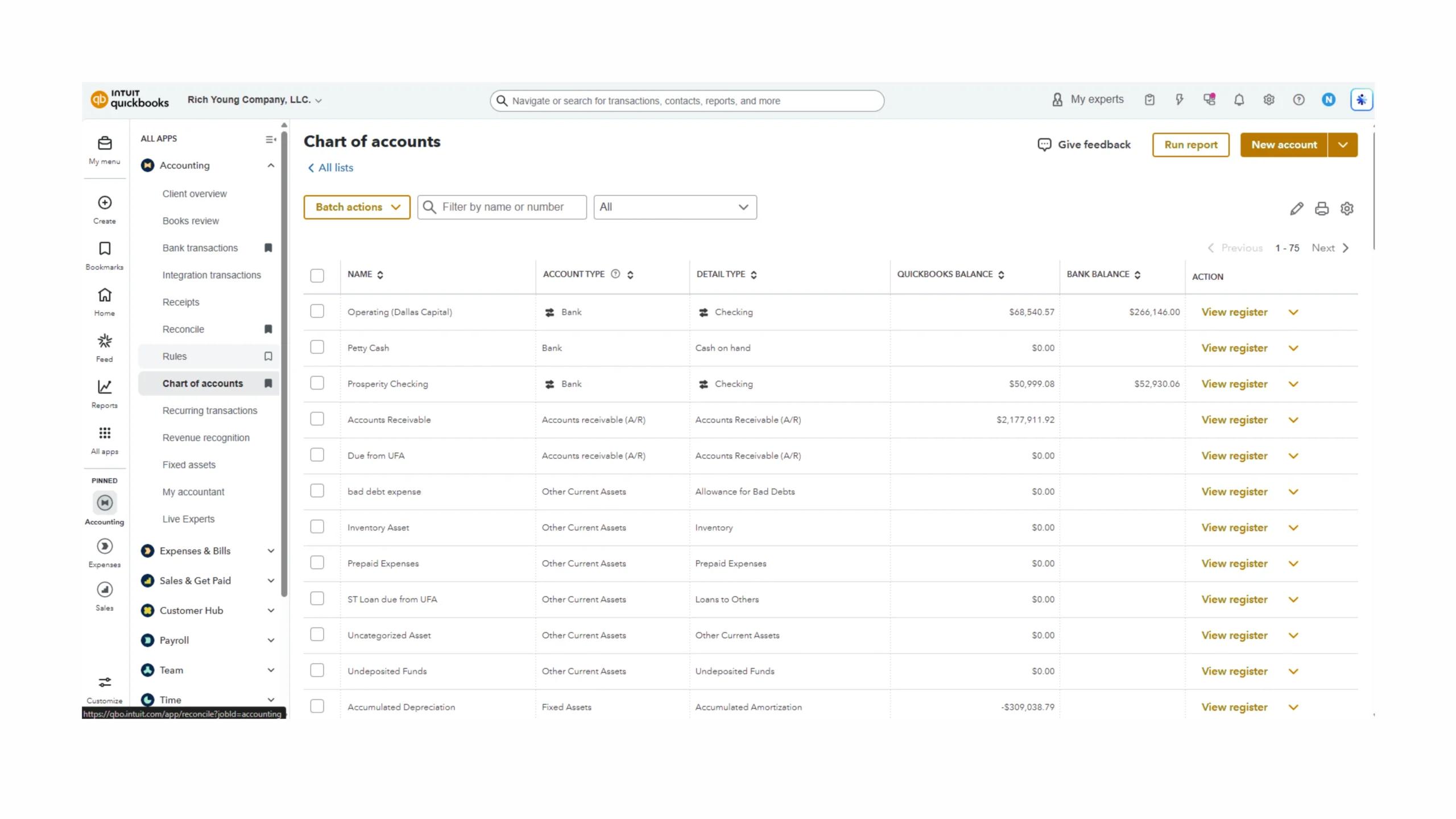Open the Feed icon in left rail

click(x=105, y=341)
